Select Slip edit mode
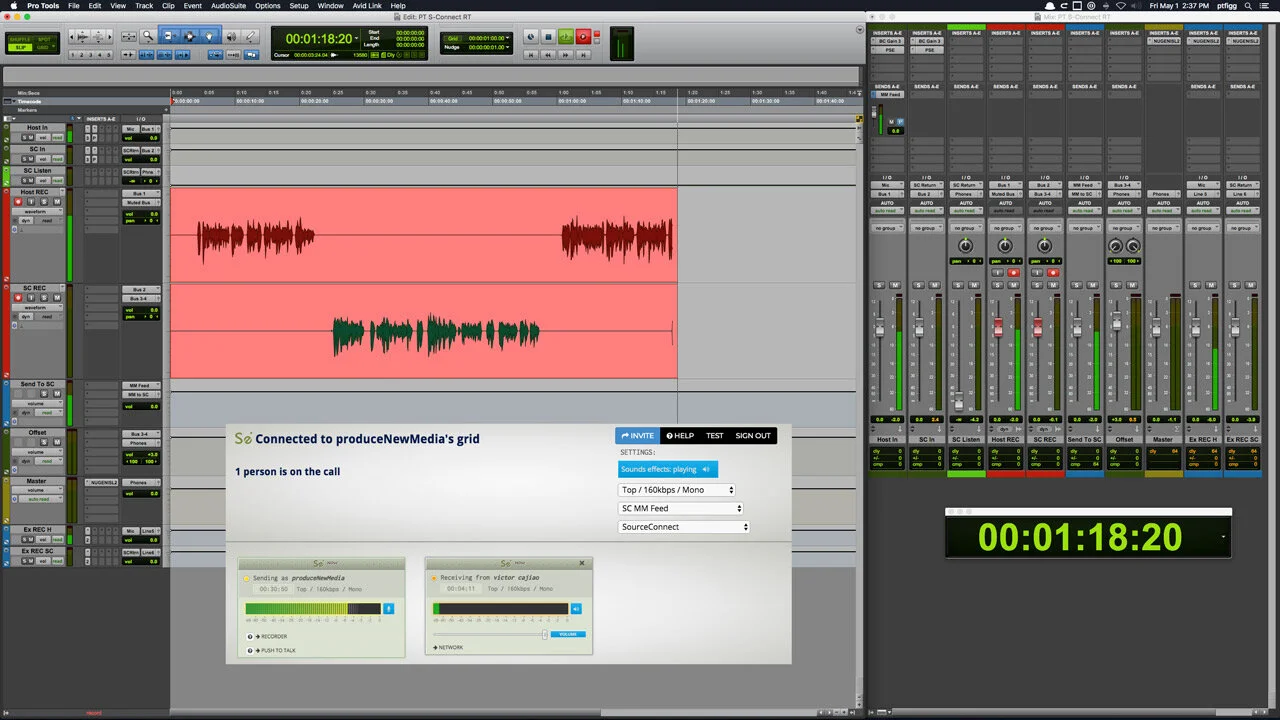 pos(20,47)
